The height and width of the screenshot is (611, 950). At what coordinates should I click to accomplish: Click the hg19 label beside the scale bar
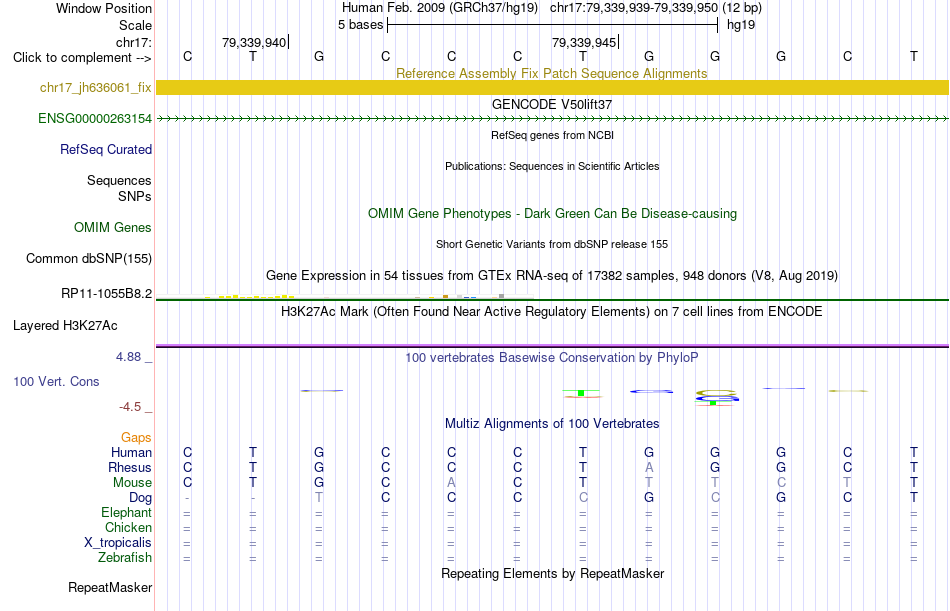741,25
